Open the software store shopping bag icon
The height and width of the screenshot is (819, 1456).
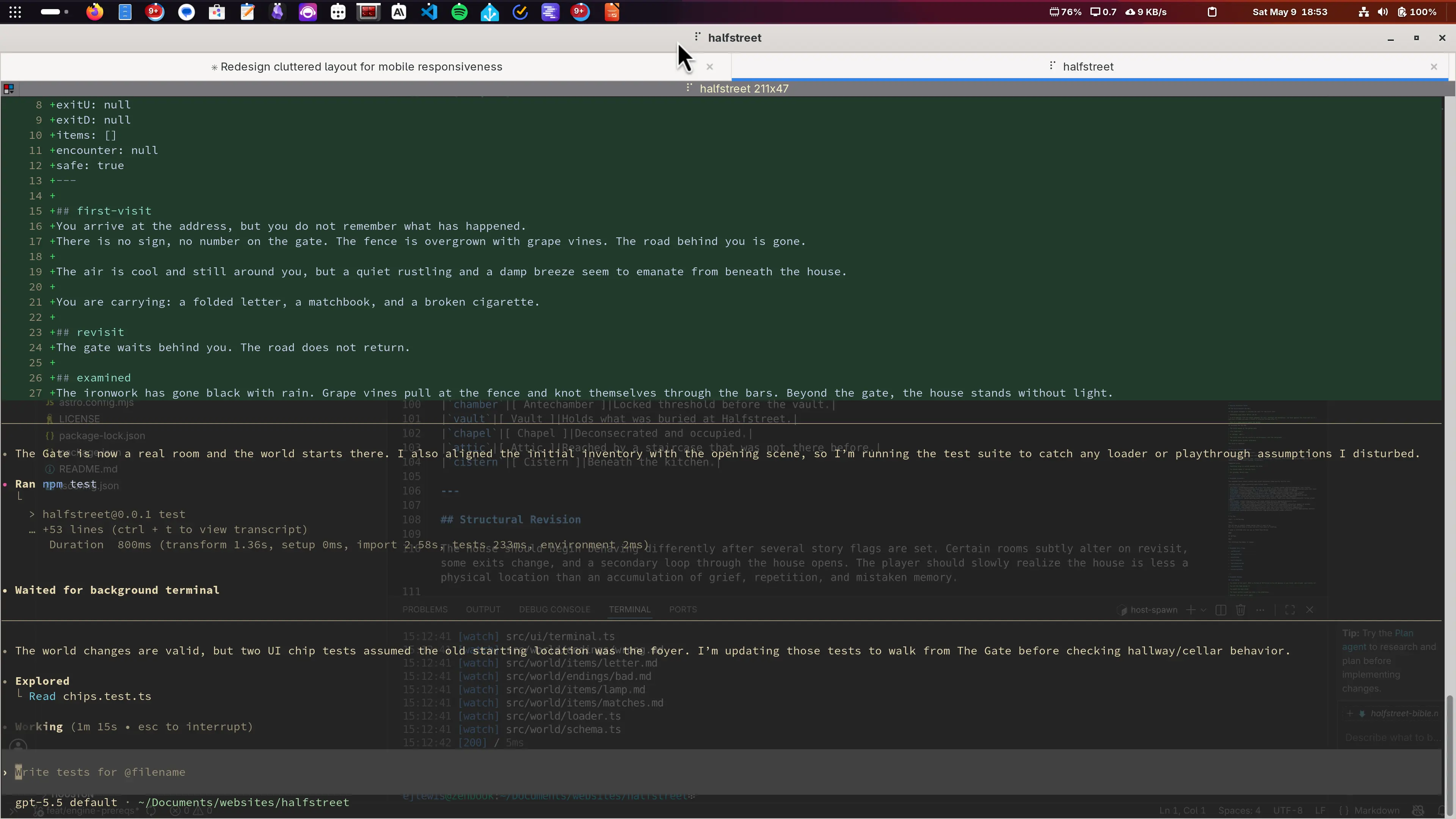(217, 12)
